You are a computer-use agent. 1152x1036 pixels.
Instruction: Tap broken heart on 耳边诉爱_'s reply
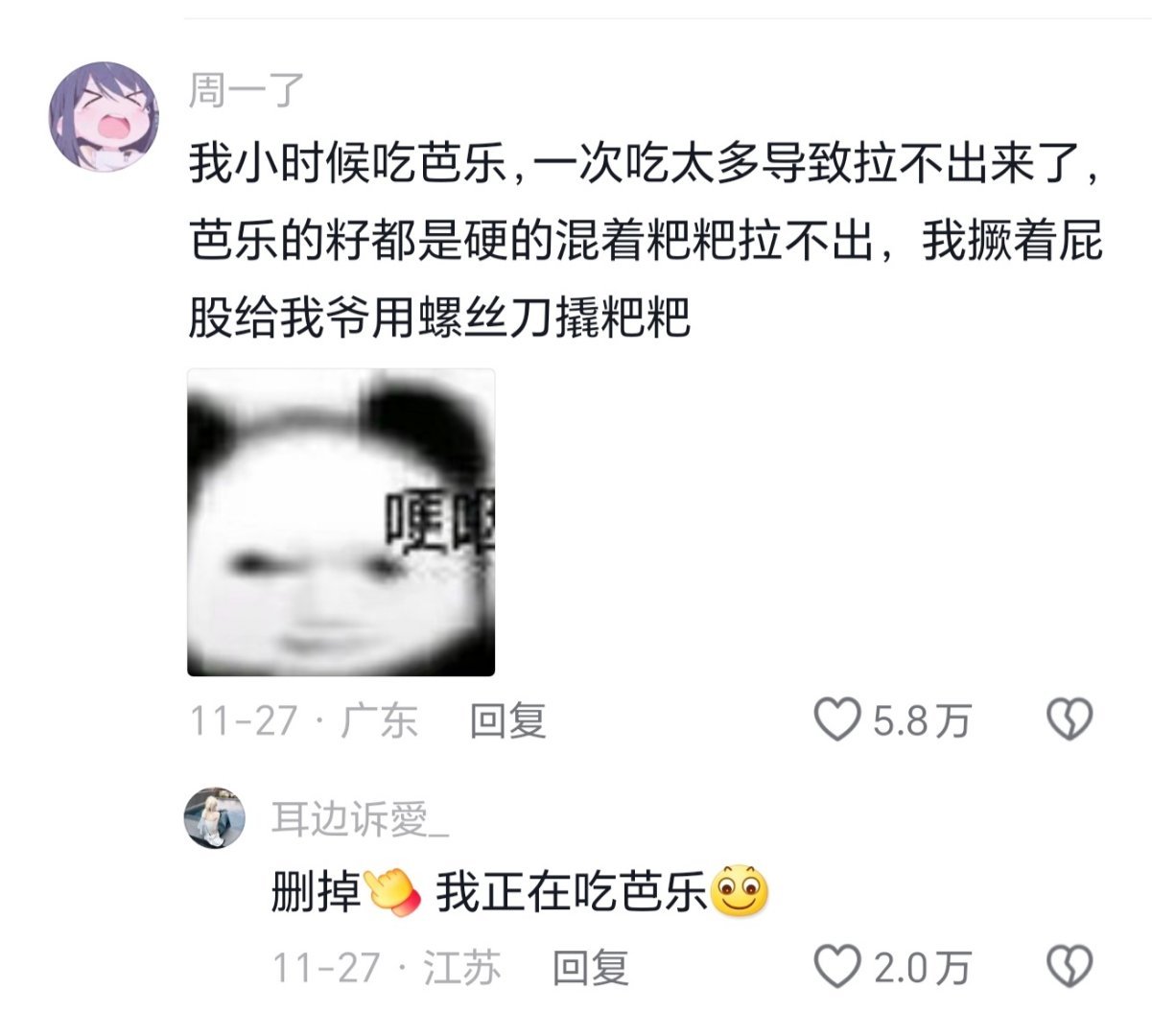click(x=1069, y=966)
